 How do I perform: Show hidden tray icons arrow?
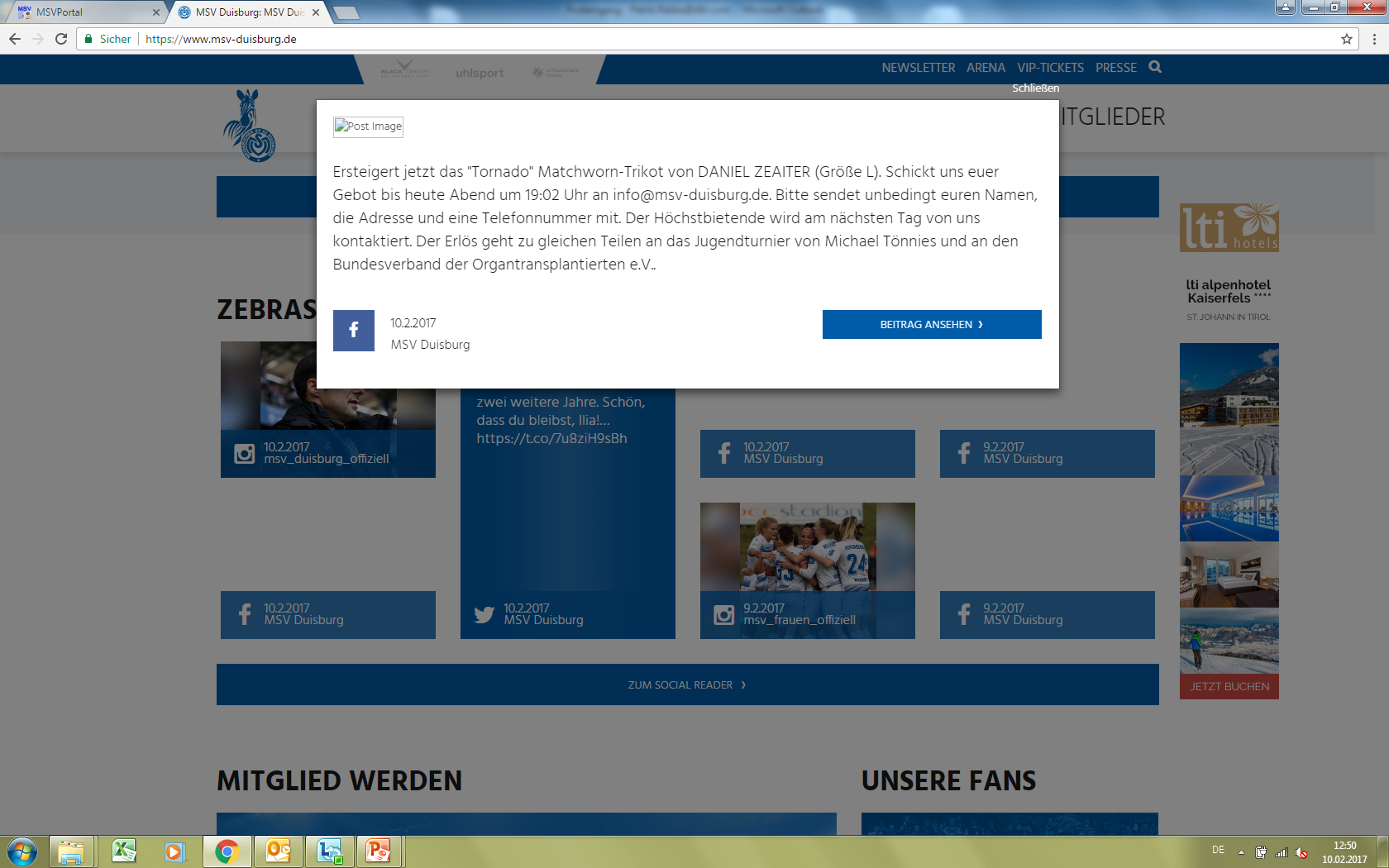pyautogui.click(x=1241, y=852)
